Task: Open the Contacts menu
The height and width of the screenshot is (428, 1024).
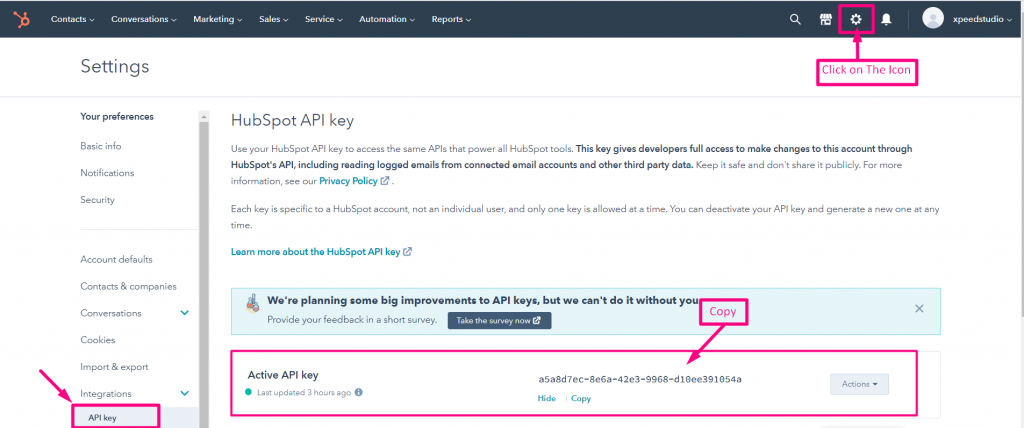Action: (x=72, y=20)
